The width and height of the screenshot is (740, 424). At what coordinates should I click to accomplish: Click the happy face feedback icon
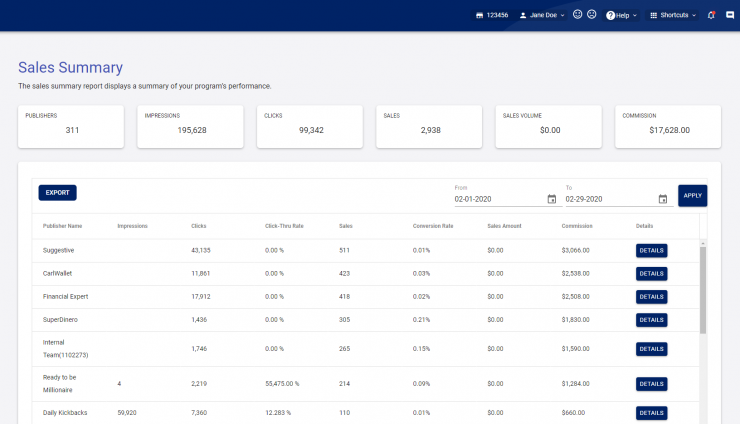pyautogui.click(x=577, y=15)
